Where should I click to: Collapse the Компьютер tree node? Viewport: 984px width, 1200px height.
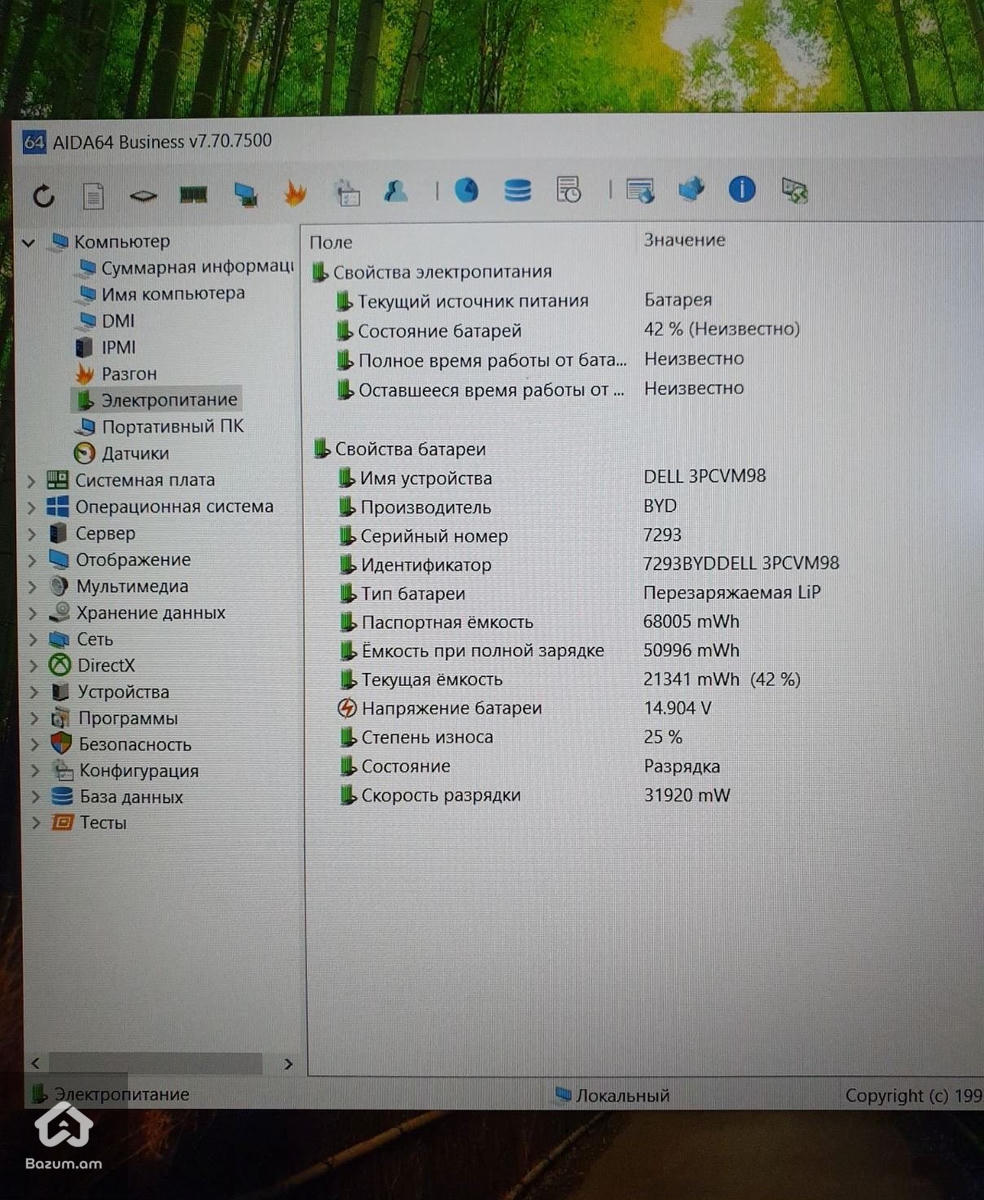click(x=28, y=242)
